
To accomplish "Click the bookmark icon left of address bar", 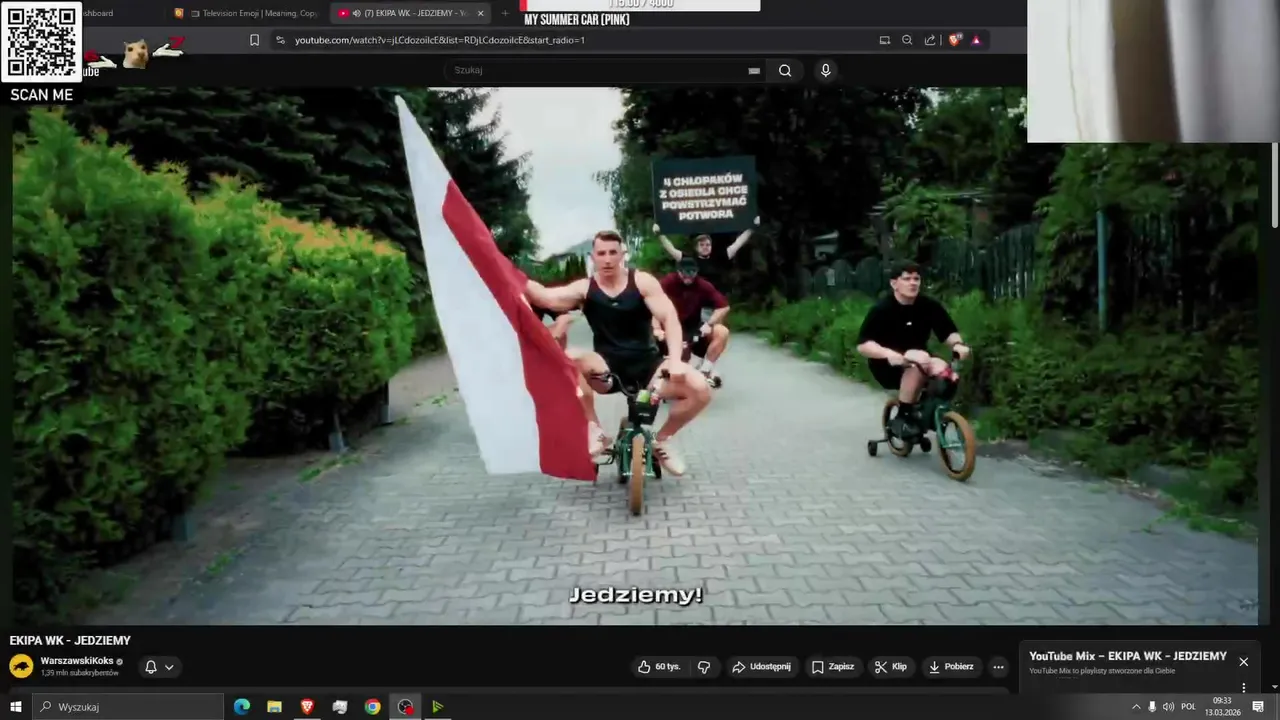I will tap(254, 40).
